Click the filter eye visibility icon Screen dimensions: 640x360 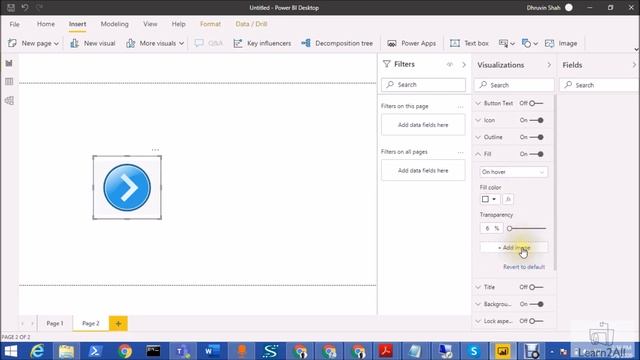point(450,64)
